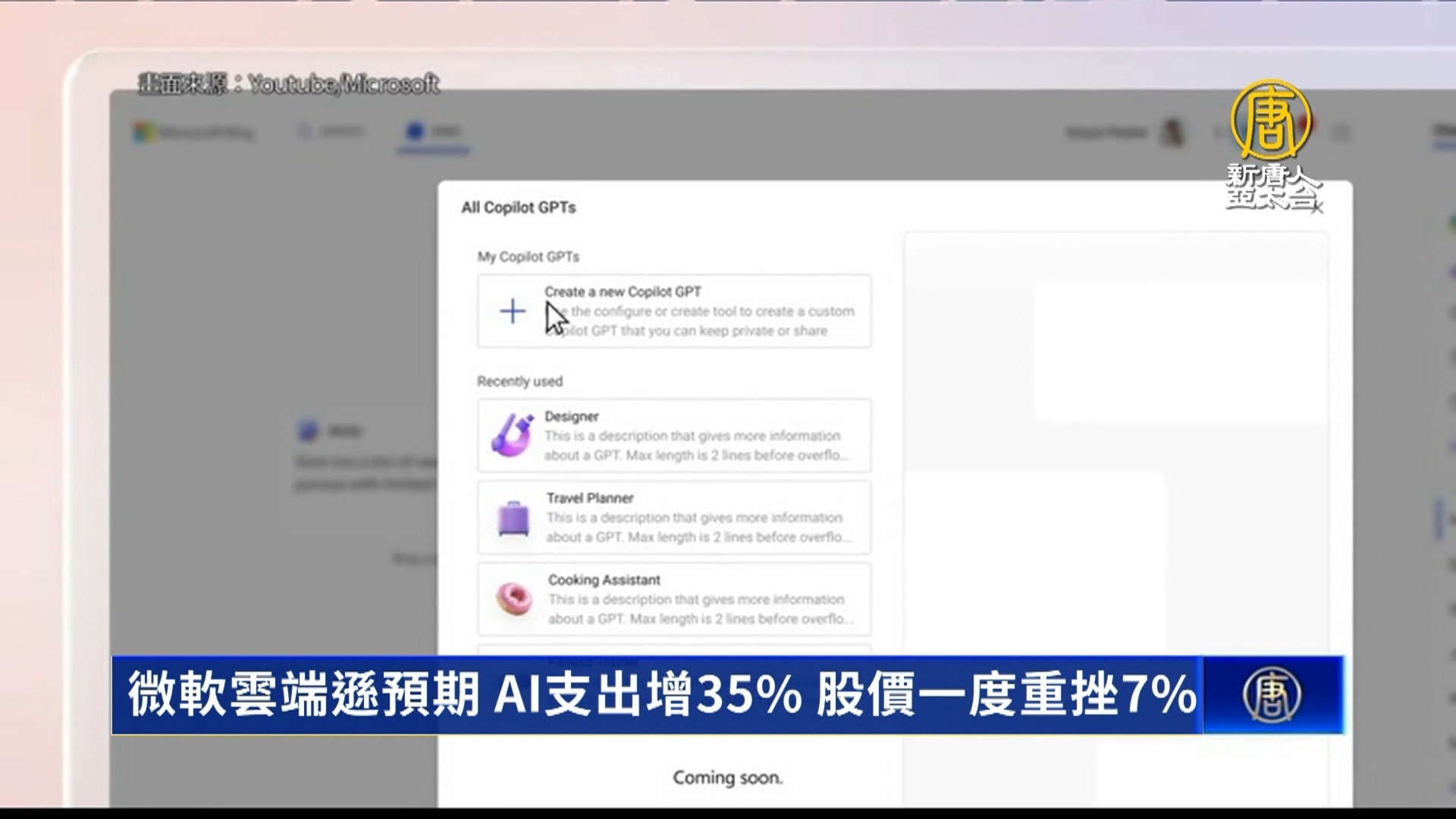Choose the Travel Planner GPT title

589,498
